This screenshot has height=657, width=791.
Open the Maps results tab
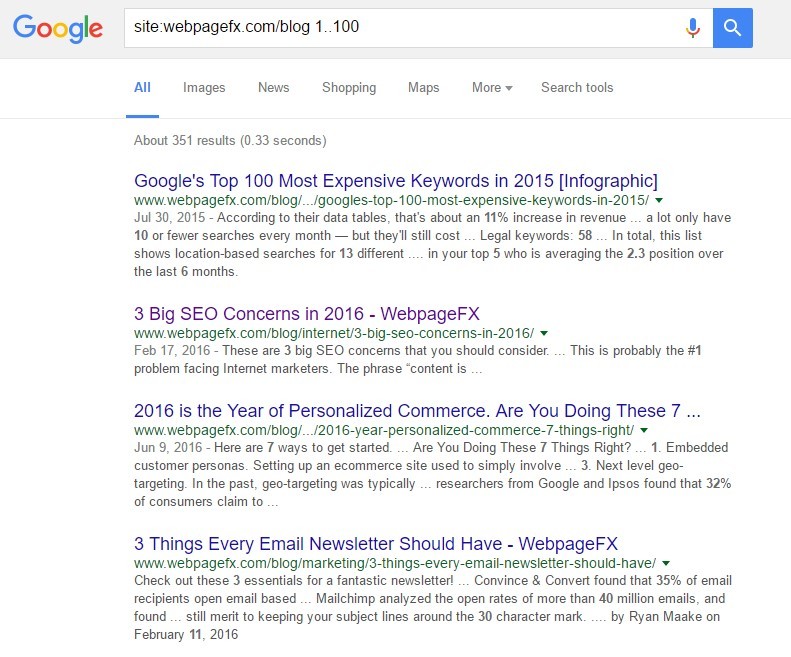(x=423, y=88)
